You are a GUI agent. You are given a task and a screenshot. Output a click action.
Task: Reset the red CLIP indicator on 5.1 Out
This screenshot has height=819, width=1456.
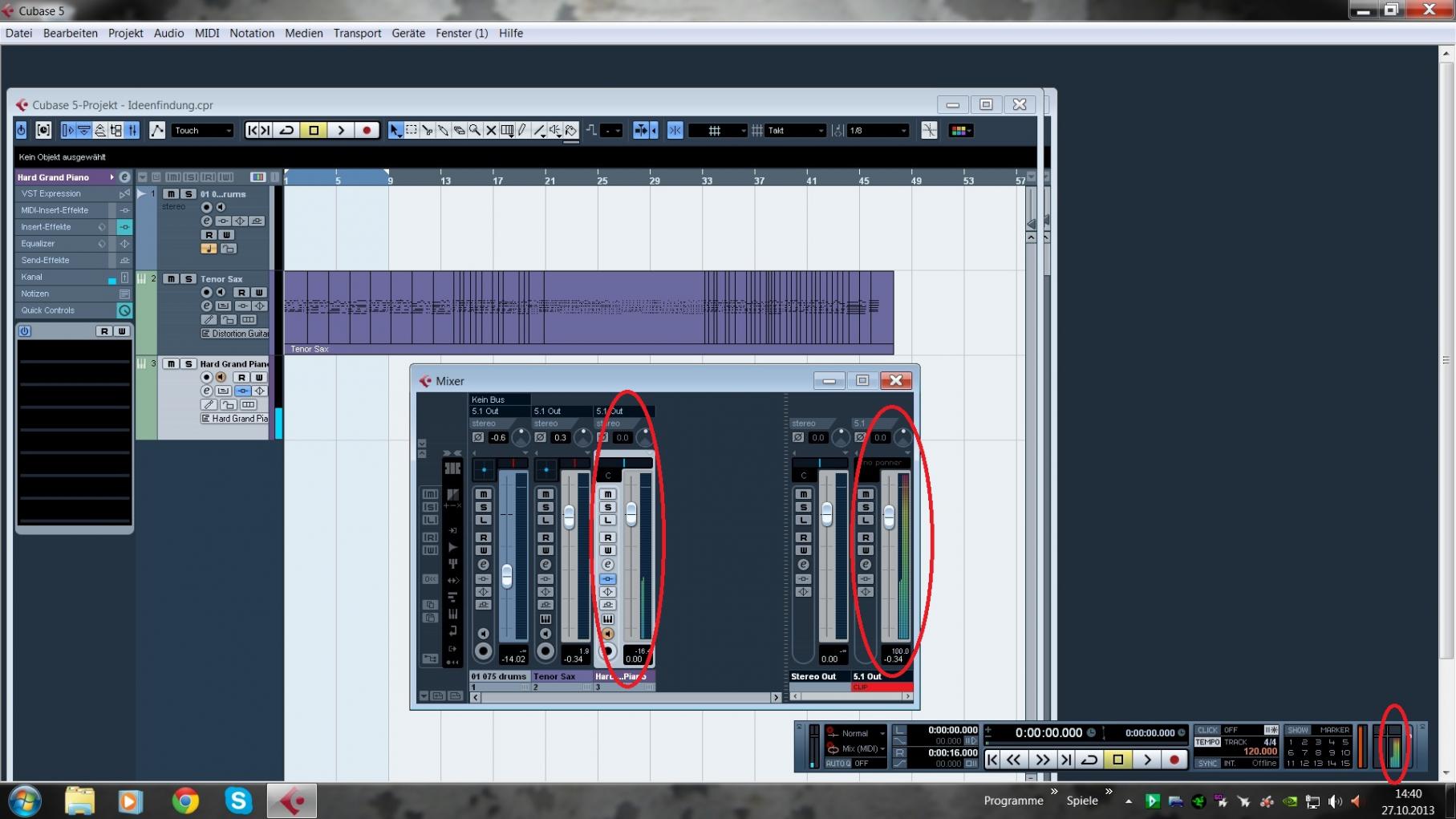tap(882, 687)
